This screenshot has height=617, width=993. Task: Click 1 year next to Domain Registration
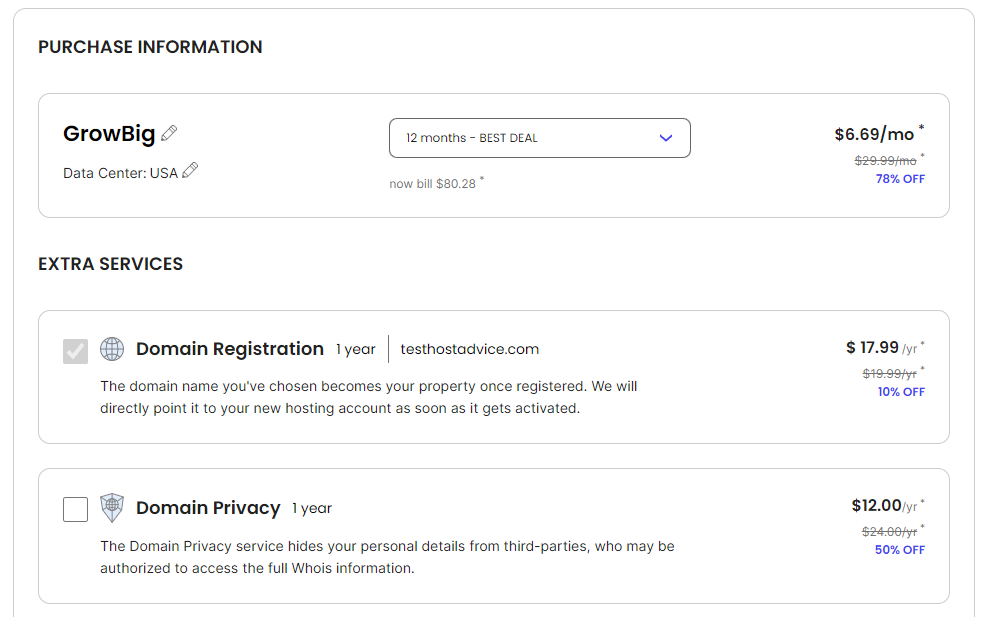[x=355, y=349]
